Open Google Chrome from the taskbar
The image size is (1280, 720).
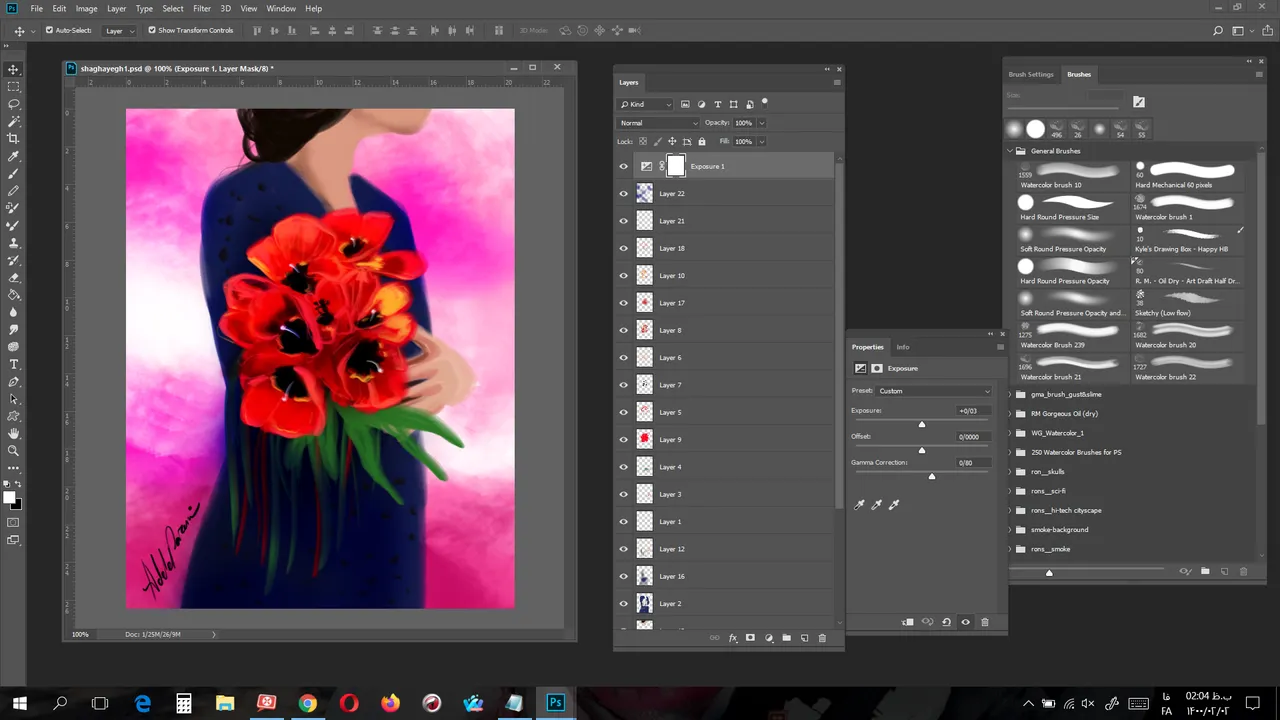tap(307, 703)
